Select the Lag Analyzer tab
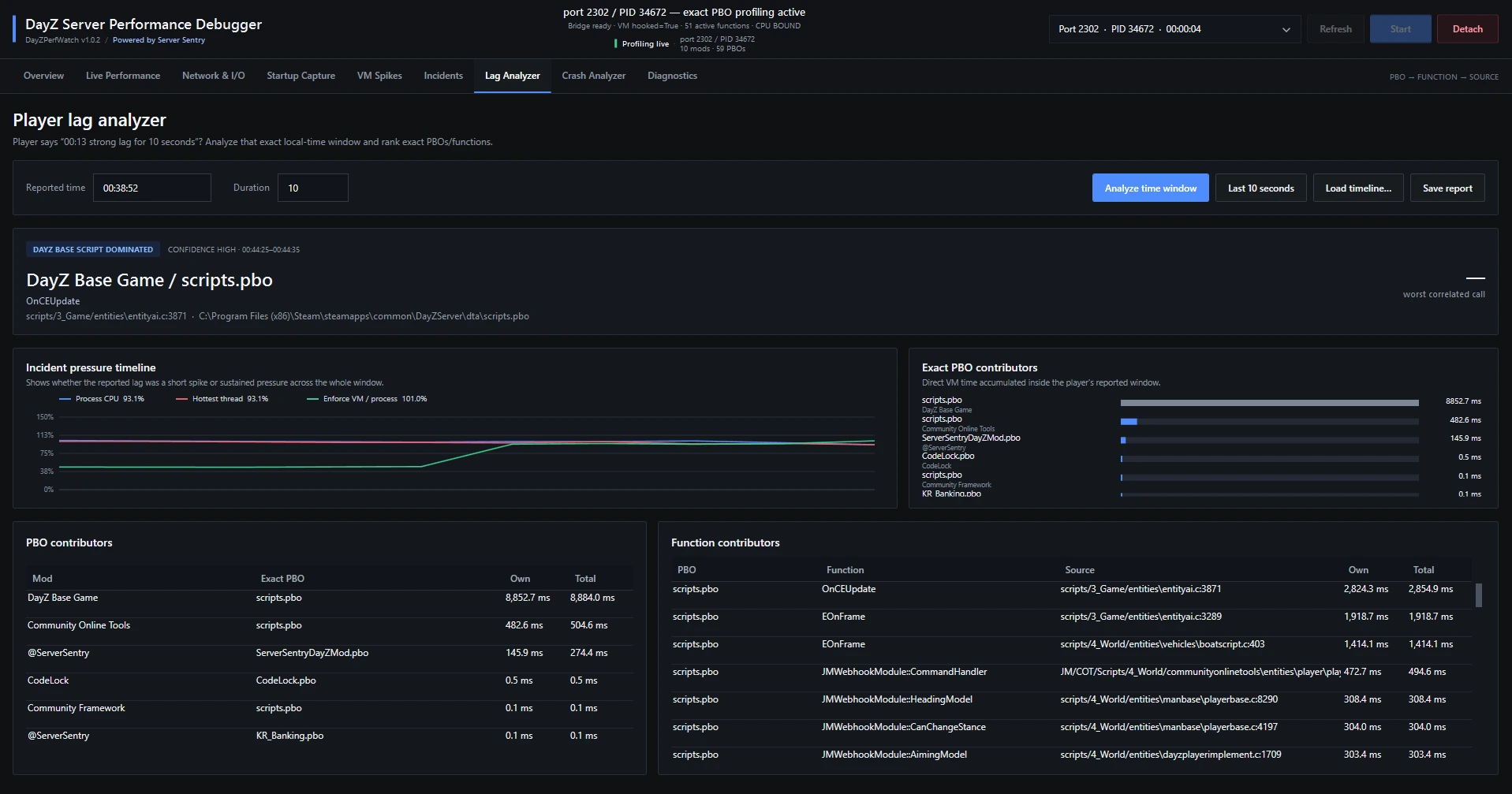The width and height of the screenshot is (1512, 794). coord(512,76)
